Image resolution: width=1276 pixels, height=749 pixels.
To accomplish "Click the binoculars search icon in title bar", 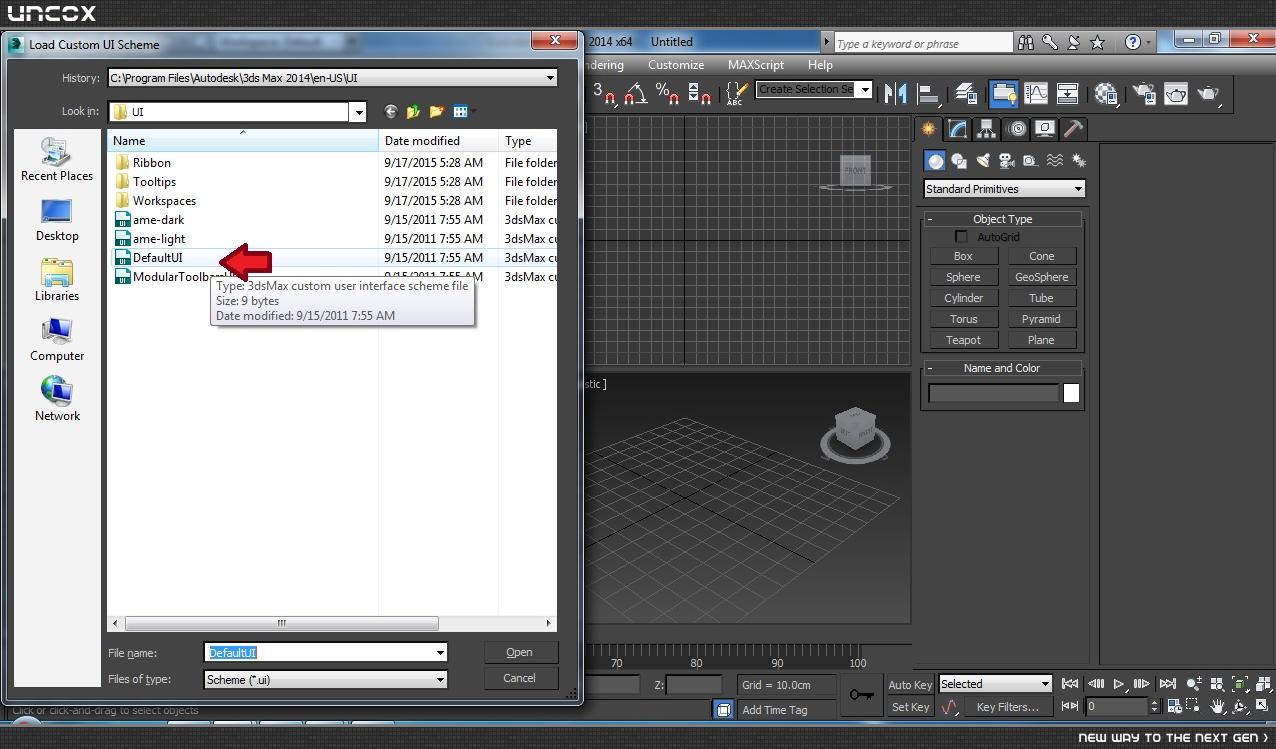I will [x=1026, y=42].
